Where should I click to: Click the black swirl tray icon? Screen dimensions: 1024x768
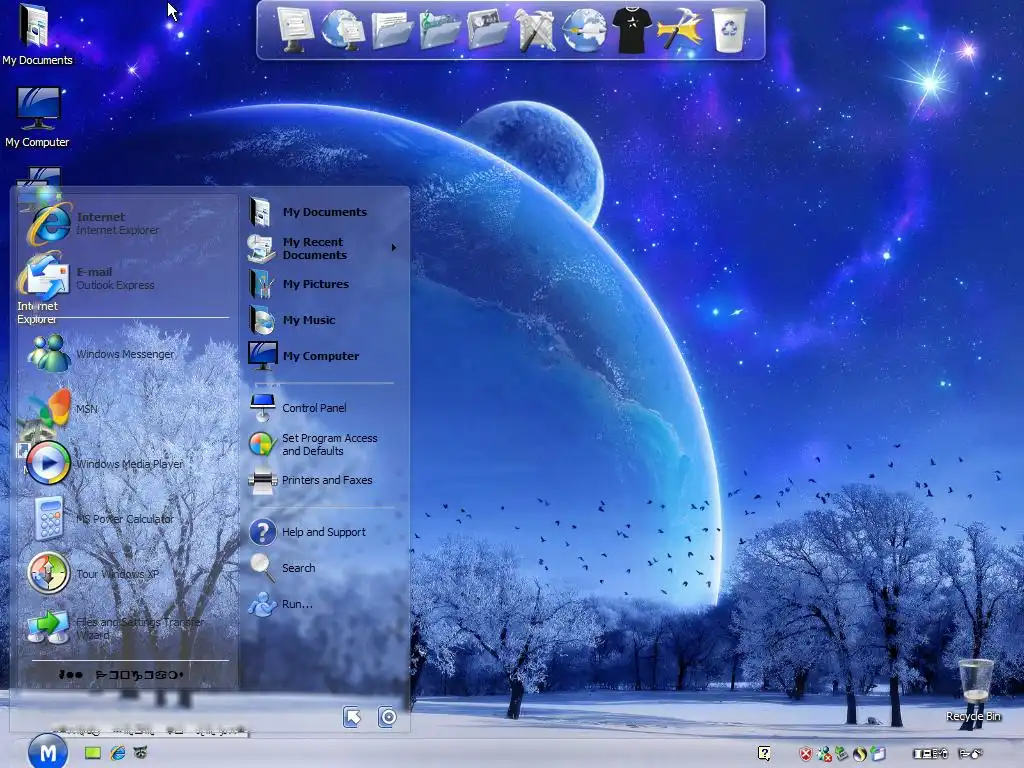click(859, 754)
